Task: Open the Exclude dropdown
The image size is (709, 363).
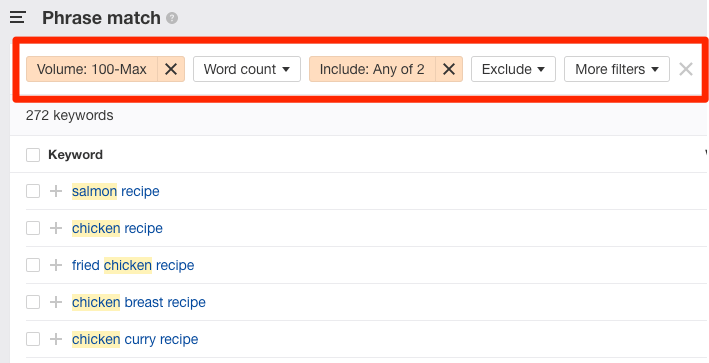Action: 513,69
